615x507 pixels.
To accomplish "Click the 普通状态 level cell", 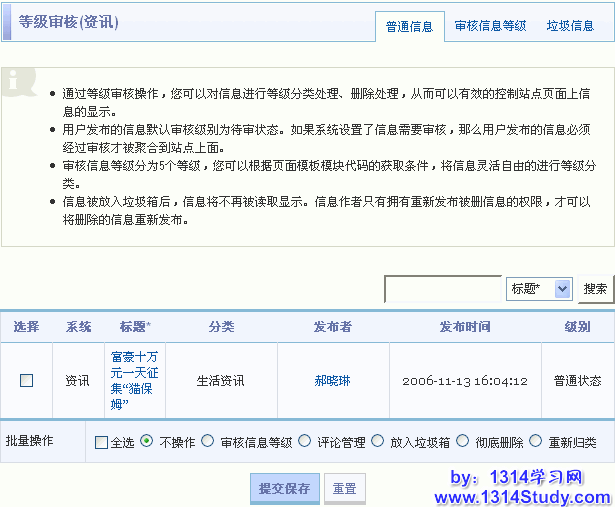I will 577,381.
